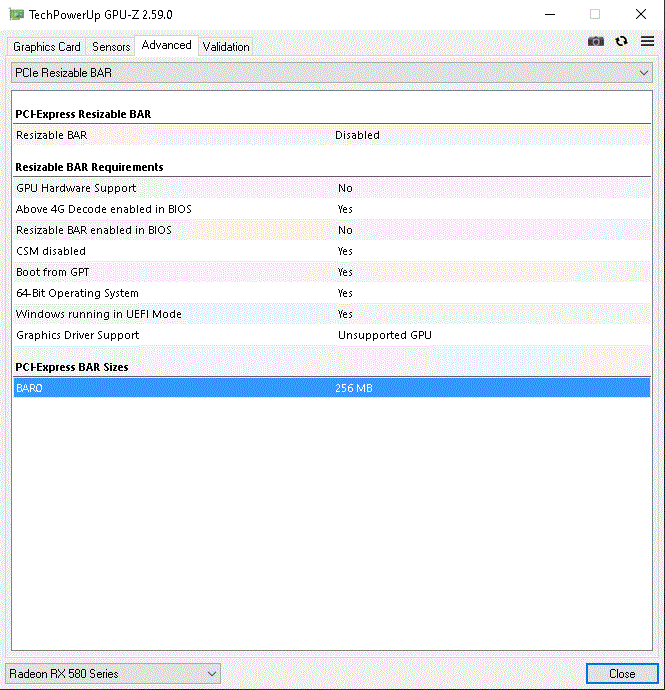Screen dimensions: 665x690
Task: Open the hamburger menu icon
Action: coord(645,41)
